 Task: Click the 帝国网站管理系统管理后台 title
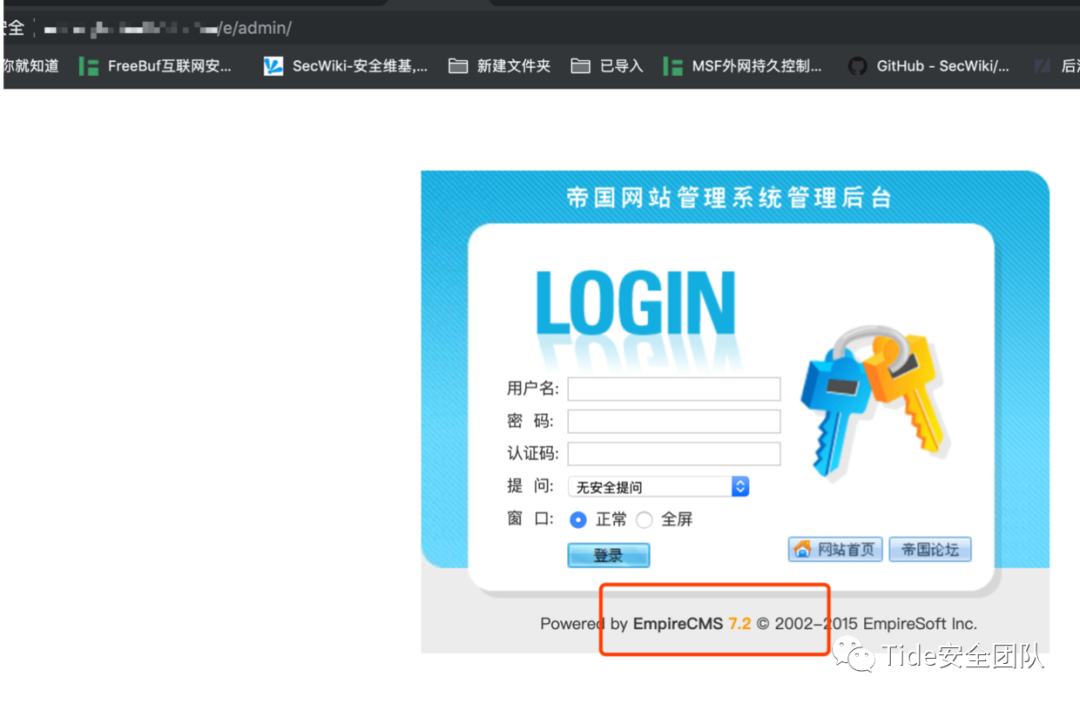point(729,198)
